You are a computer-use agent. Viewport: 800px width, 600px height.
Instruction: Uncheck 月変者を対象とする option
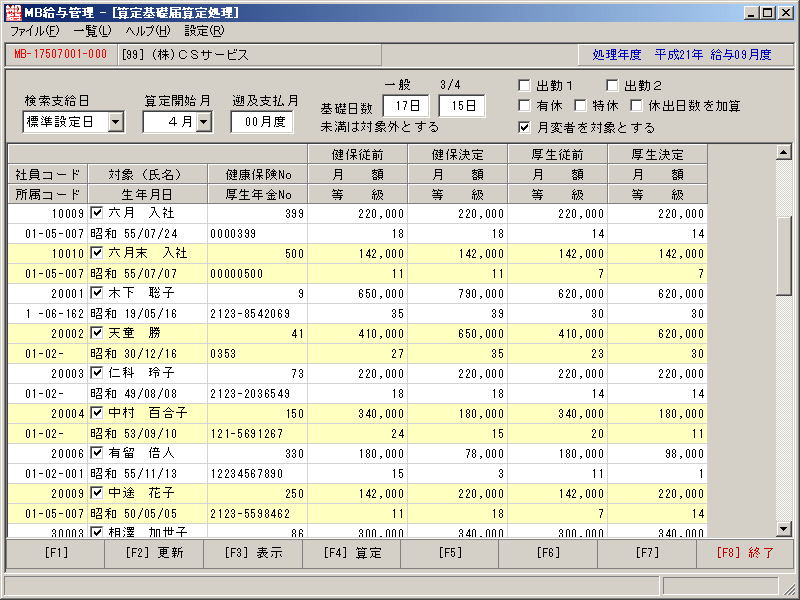coord(524,127)
